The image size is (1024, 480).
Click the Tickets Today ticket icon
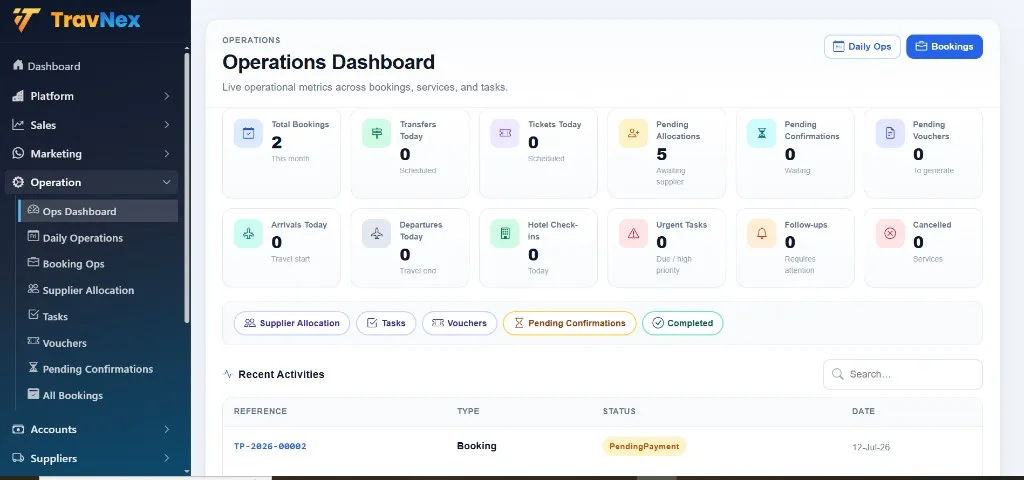505,133
